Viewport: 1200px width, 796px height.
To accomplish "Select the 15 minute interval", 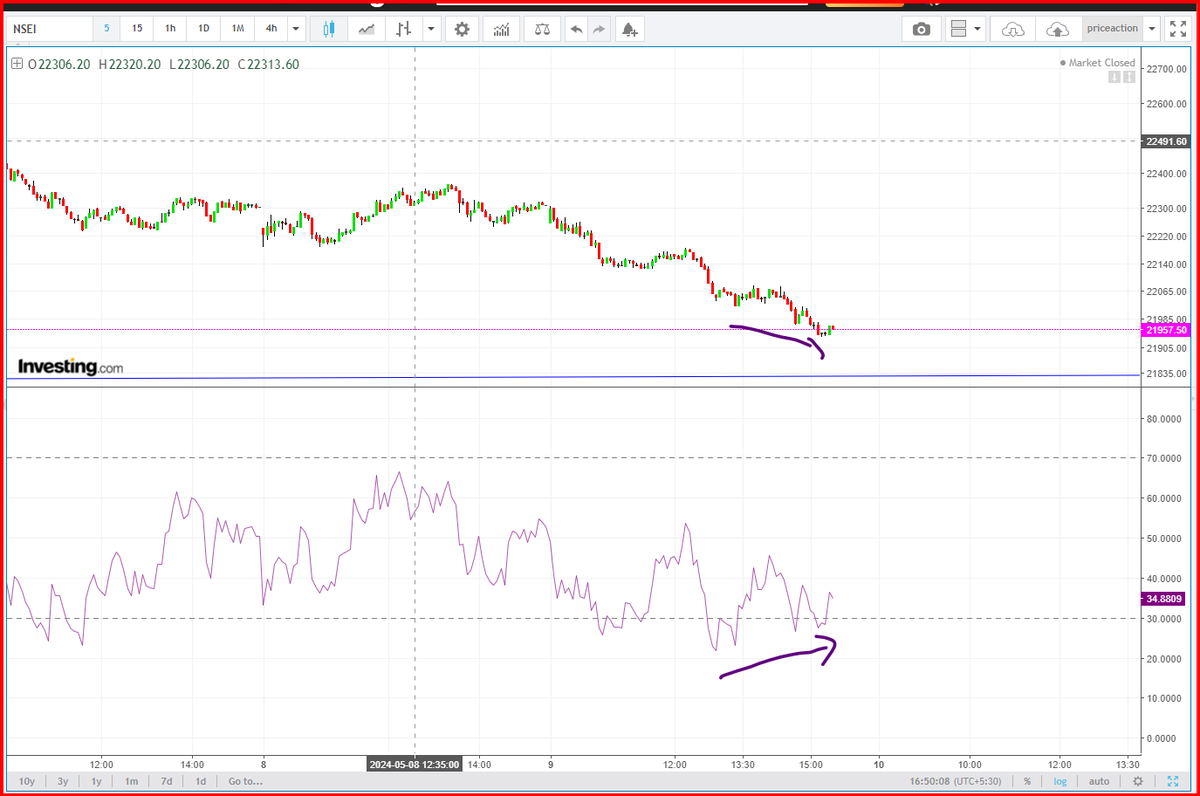I will tap(136, 29).
